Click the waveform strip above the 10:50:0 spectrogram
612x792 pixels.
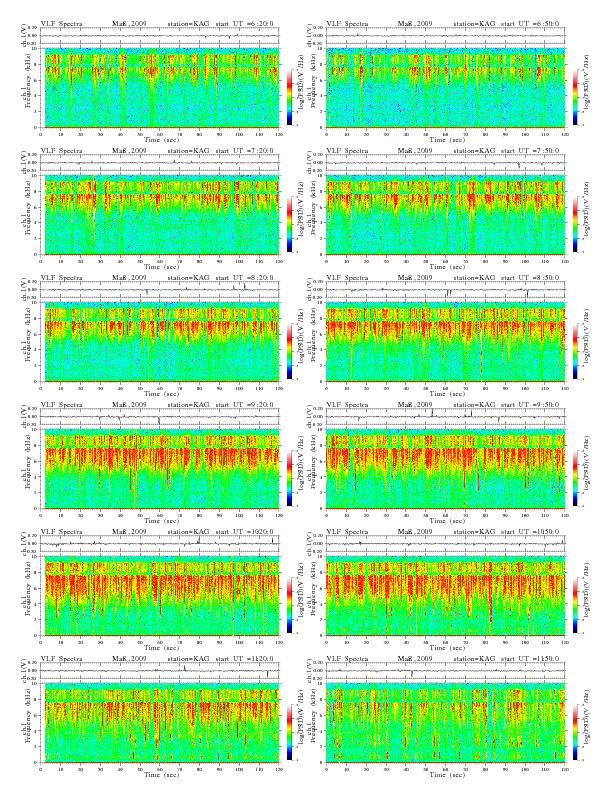point(445,543)
